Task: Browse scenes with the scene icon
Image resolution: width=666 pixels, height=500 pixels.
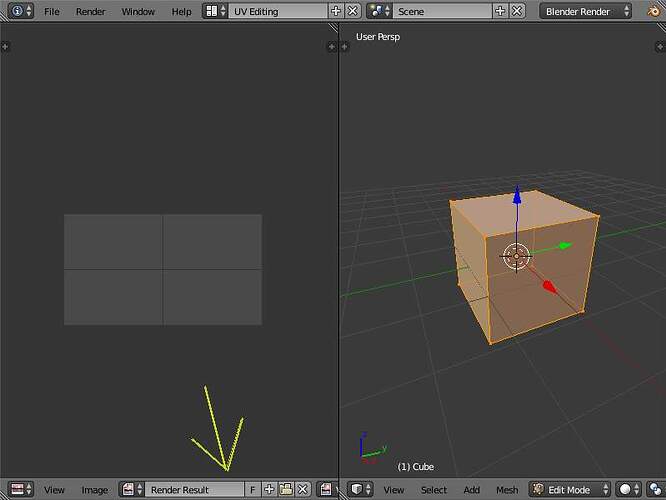Action: click(379, 11)
